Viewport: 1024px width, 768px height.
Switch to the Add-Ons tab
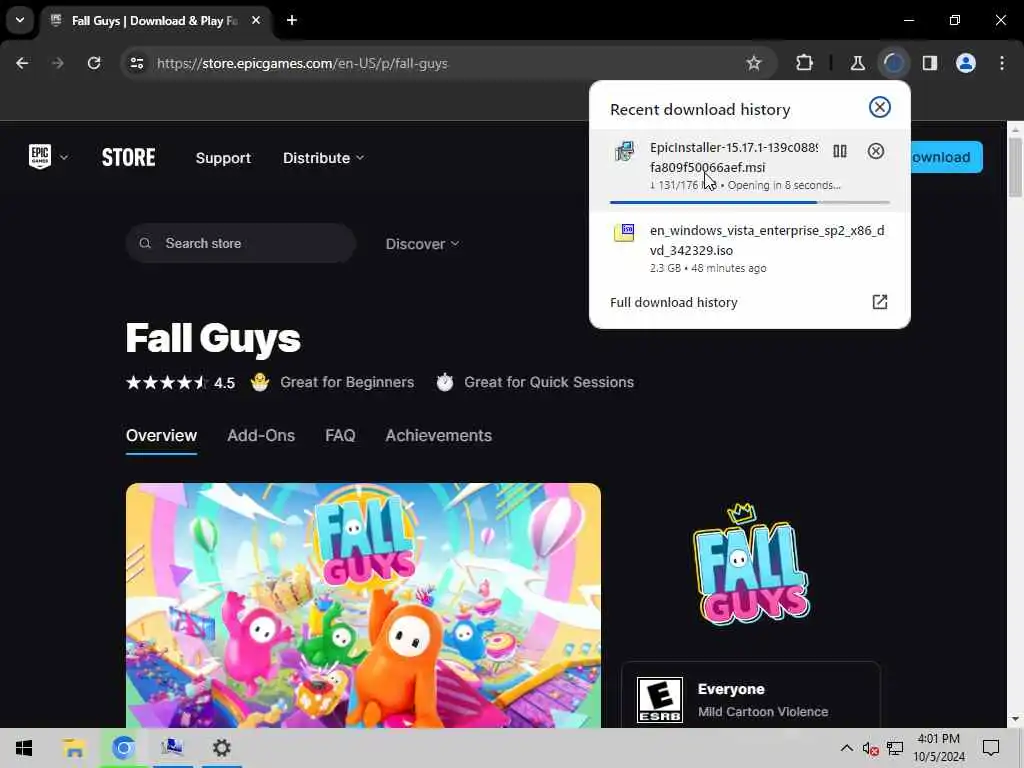261,436
